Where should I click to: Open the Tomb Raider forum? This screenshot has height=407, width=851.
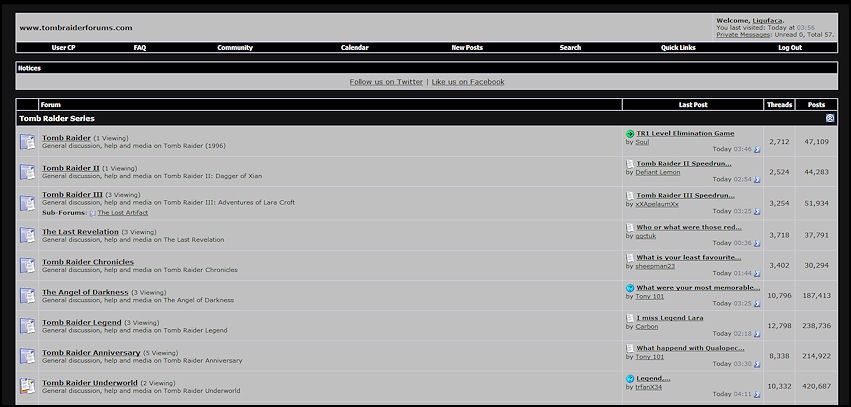click(66, 138)
